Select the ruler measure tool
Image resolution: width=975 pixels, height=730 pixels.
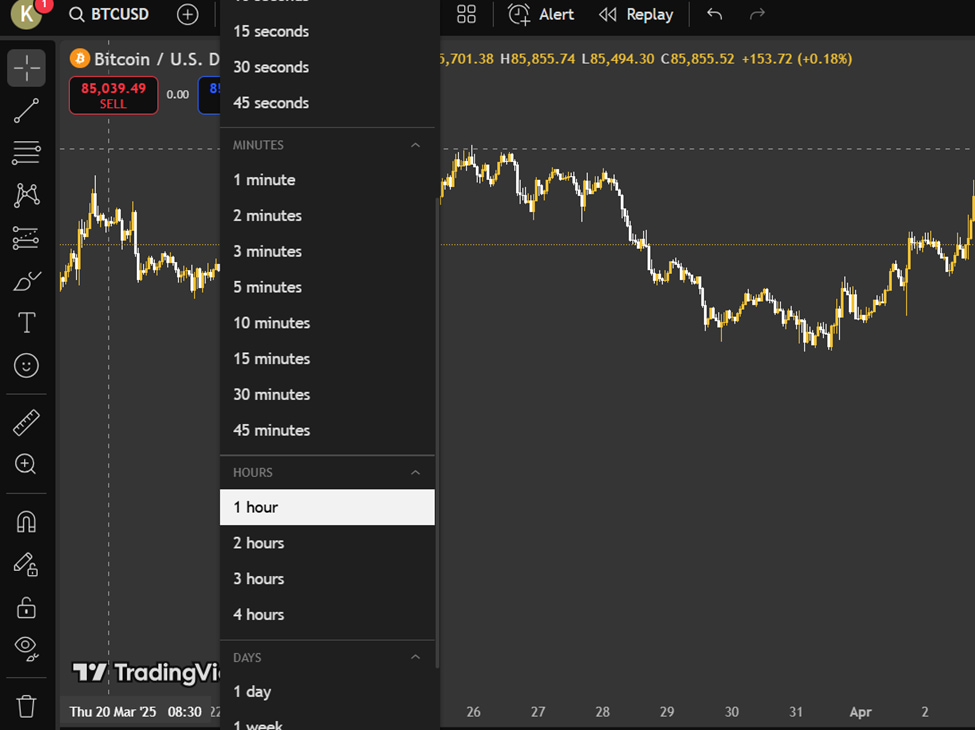coord(26,422)
